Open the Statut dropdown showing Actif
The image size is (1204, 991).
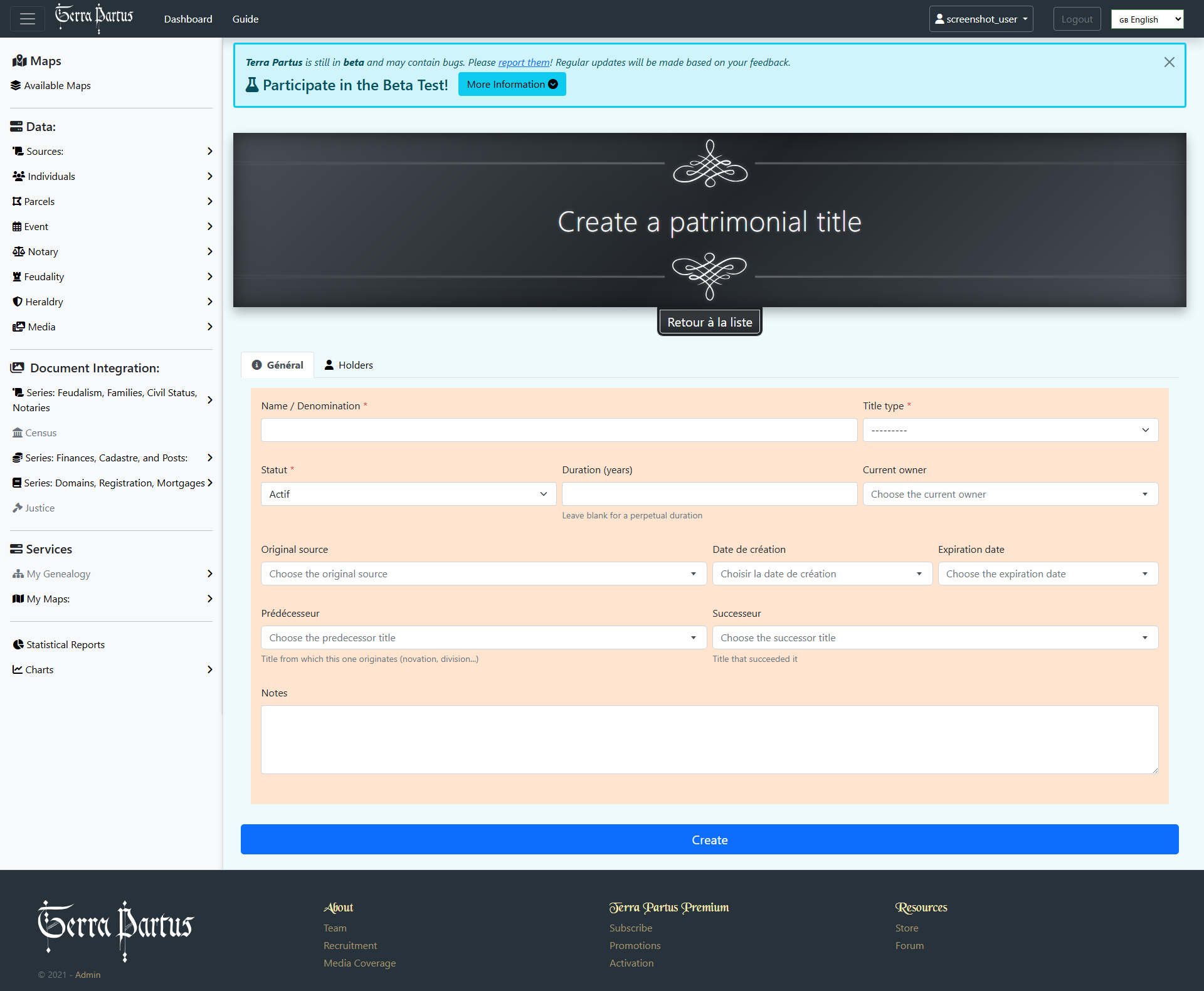(x=408, y=494)
